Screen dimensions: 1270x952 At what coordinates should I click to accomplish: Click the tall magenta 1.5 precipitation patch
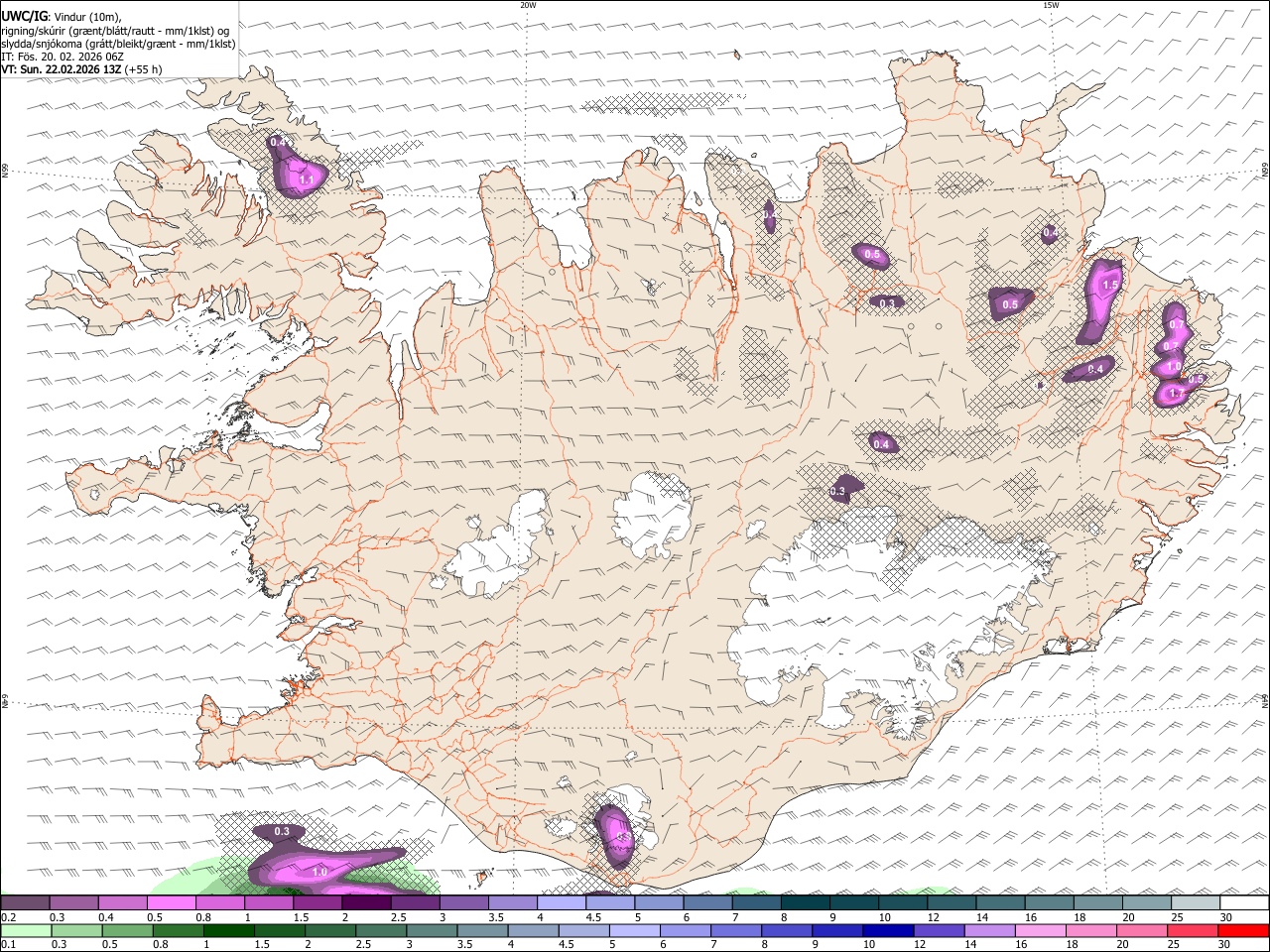[x=1098, y=301]
